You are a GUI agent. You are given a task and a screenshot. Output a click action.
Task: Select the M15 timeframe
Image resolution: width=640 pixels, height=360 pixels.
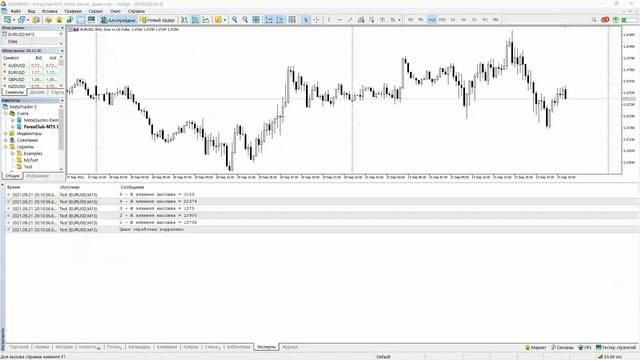point(432,20)
